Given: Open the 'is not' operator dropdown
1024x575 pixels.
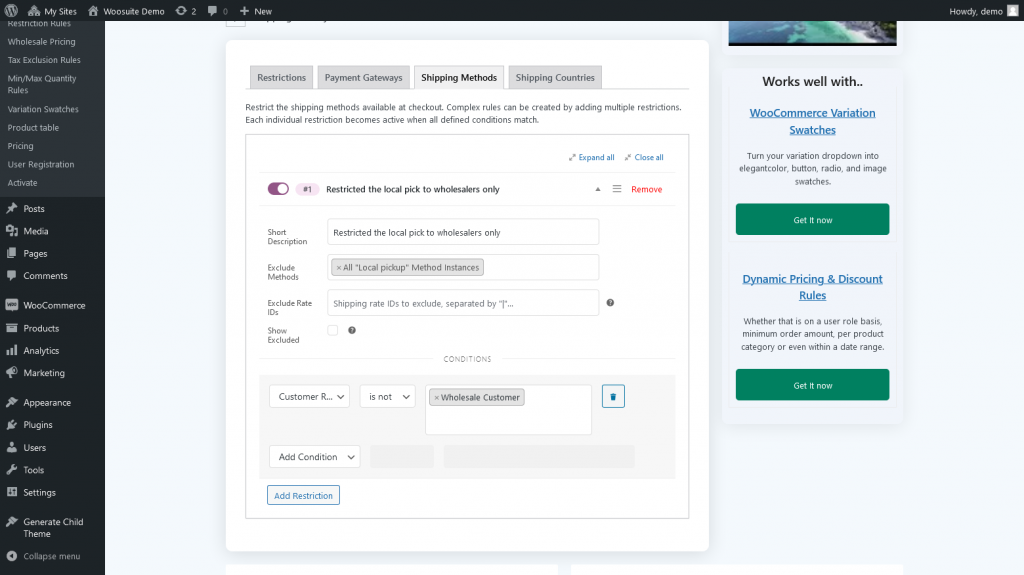Looking at the screenshot, I should (387, 397).
